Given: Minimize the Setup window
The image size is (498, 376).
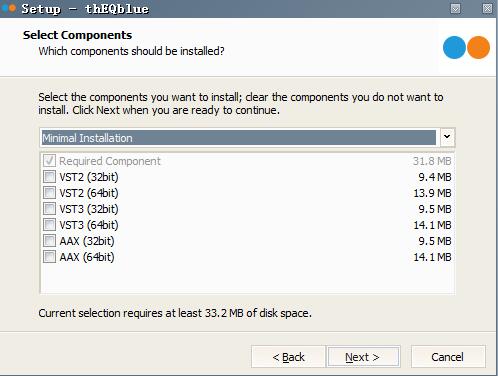Looking at the screenshot, I should (455, 8).
